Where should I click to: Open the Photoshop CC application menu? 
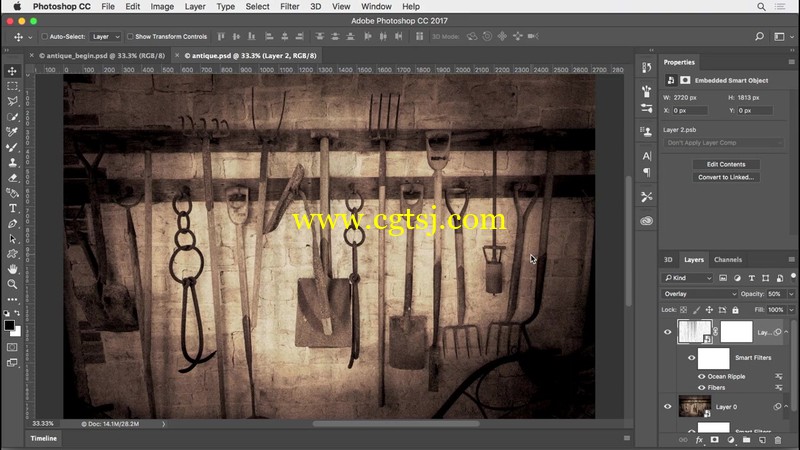tap(62, 7)
